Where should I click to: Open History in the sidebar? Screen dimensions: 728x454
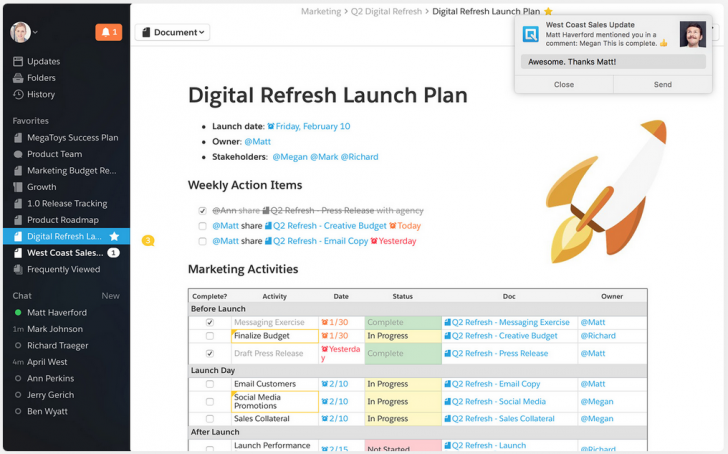tap(41, 94)
